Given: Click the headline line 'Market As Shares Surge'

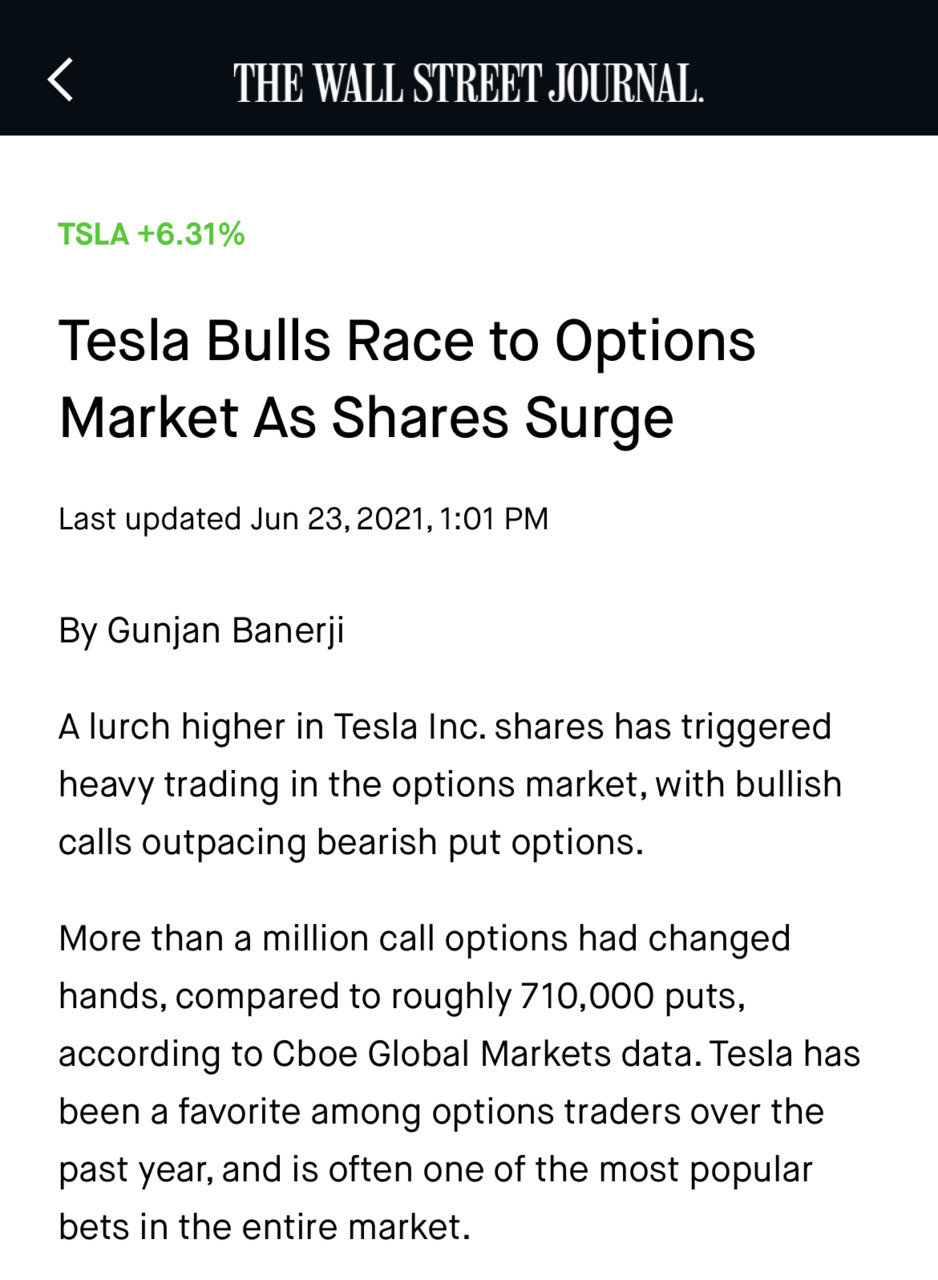Looking at the screenshot, I should coord(366,418).
